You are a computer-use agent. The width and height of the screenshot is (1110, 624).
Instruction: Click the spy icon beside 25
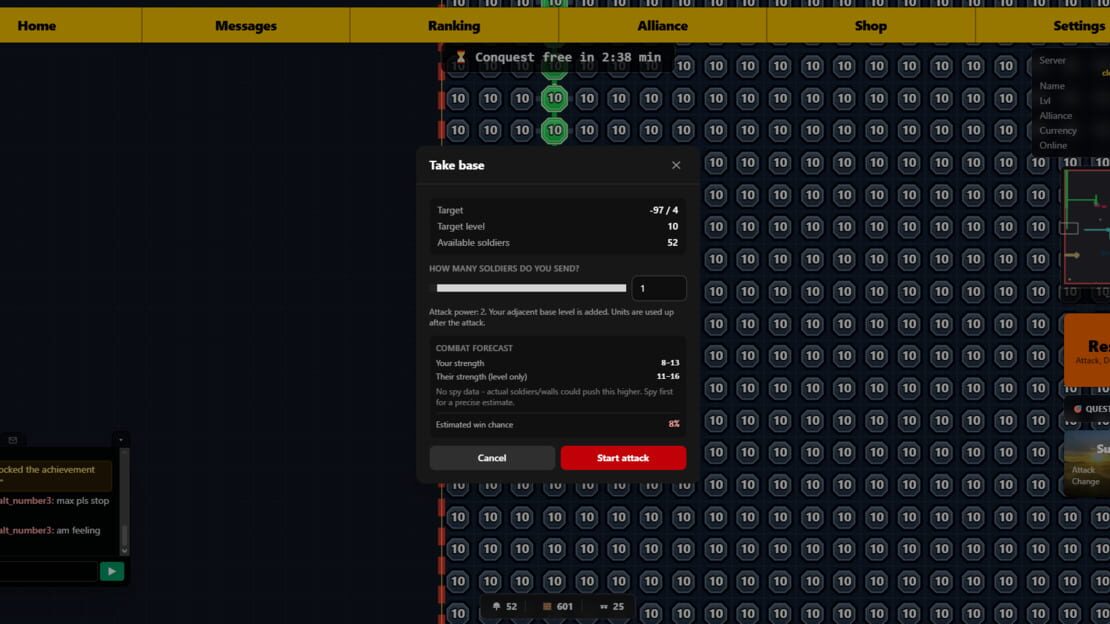click(603, 606)
